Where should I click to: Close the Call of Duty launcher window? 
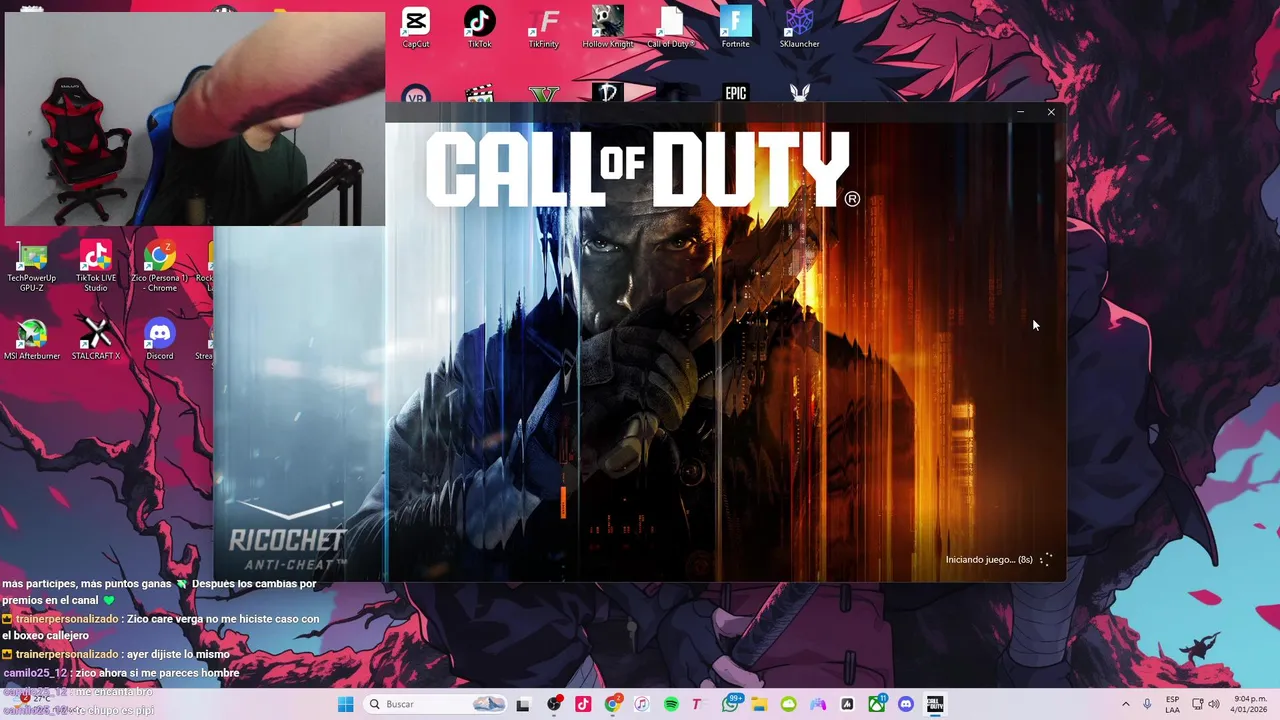click(x=1051, y=112)
